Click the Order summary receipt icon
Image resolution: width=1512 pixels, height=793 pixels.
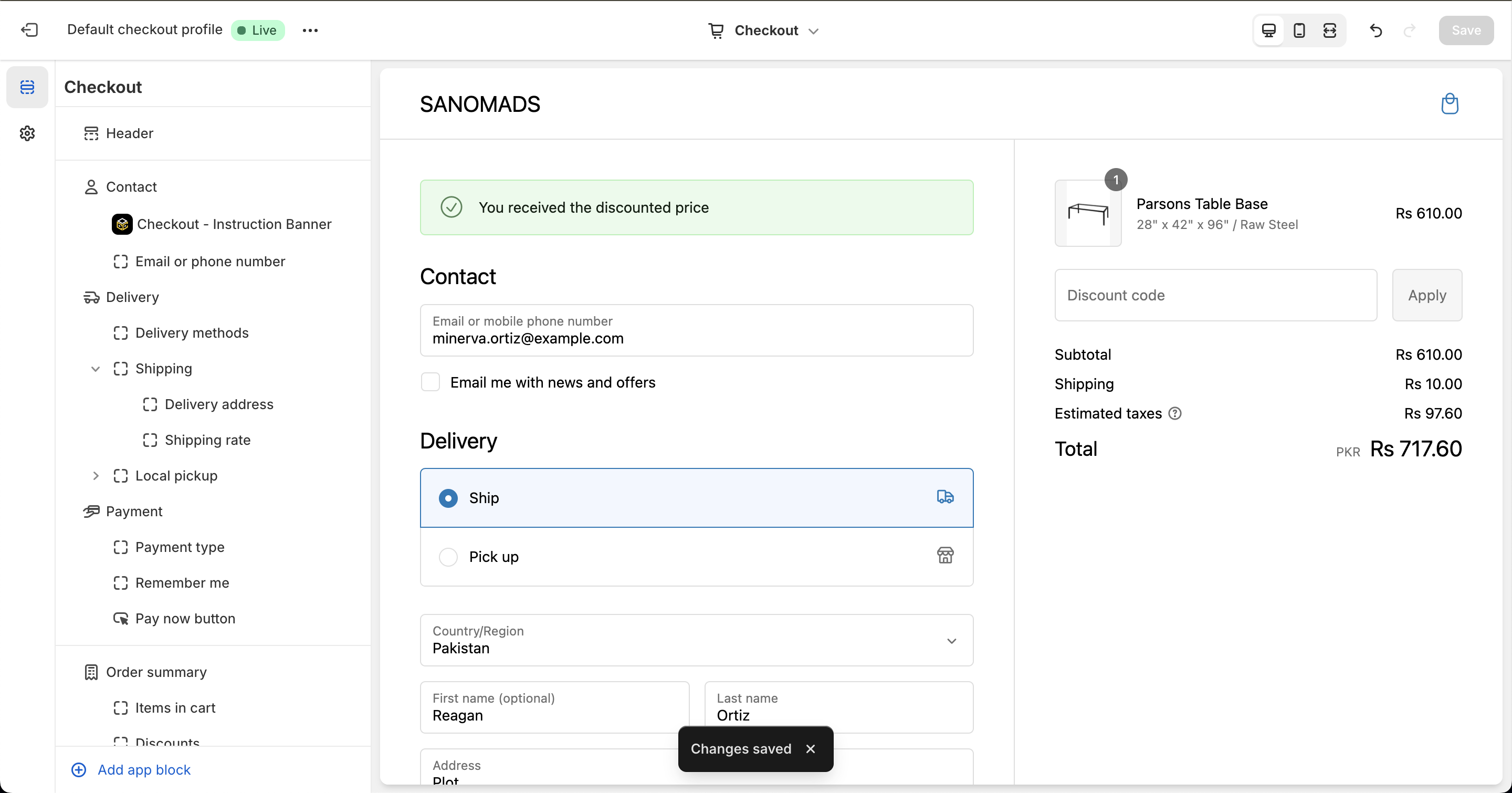(91, 672)
